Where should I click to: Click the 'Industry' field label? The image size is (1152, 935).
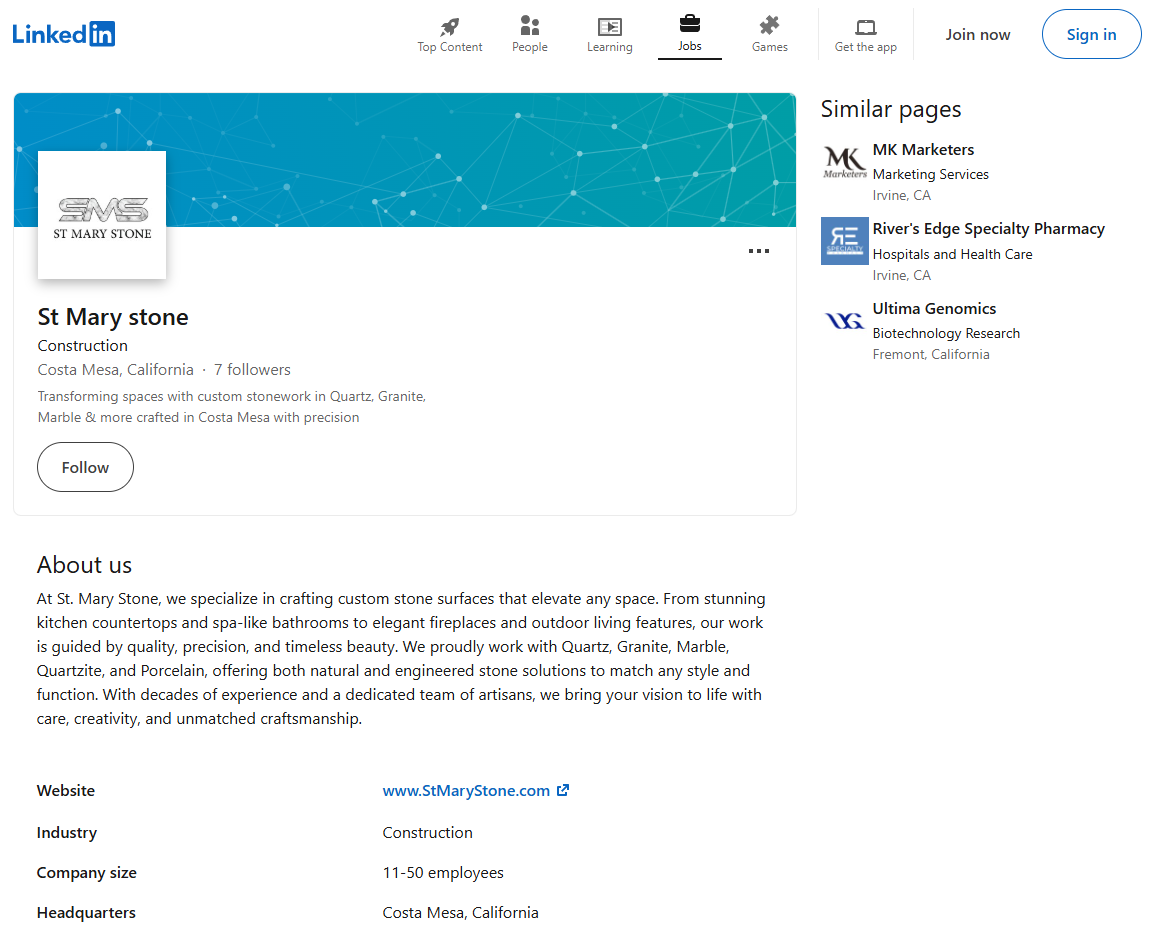[x=67, y=832]
